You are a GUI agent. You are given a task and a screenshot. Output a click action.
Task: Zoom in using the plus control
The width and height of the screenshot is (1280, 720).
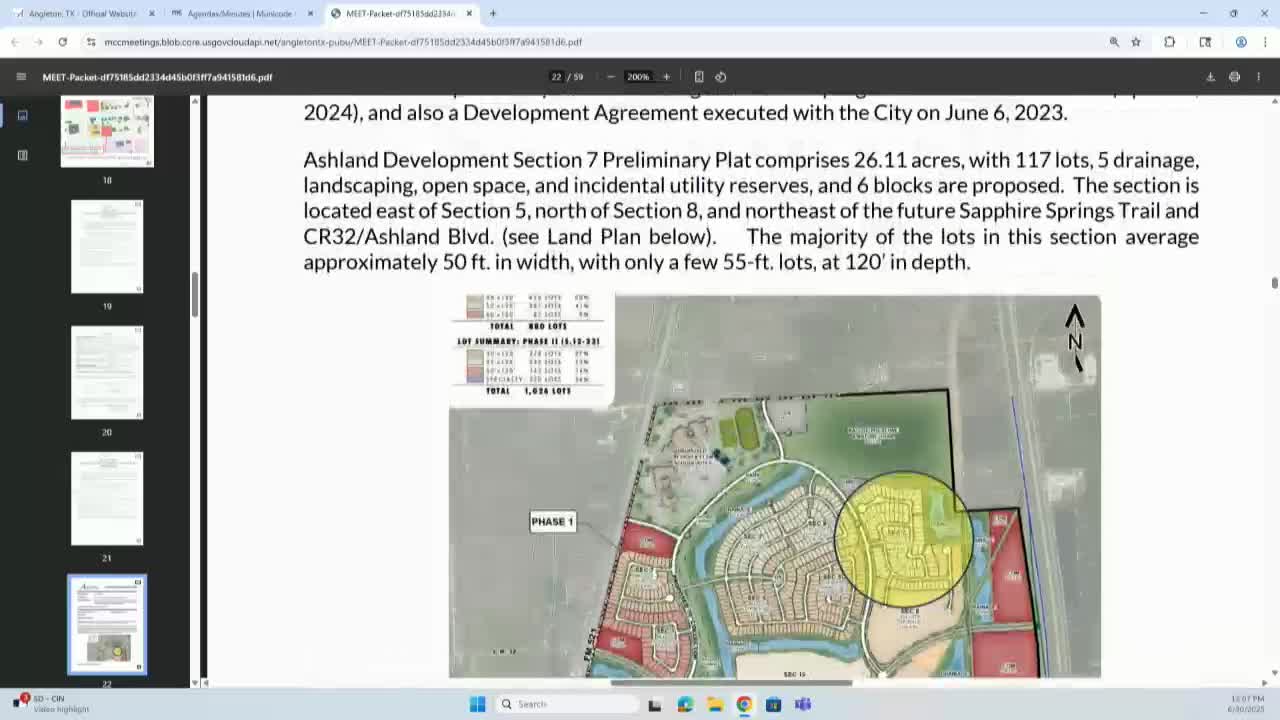point(666,76)
